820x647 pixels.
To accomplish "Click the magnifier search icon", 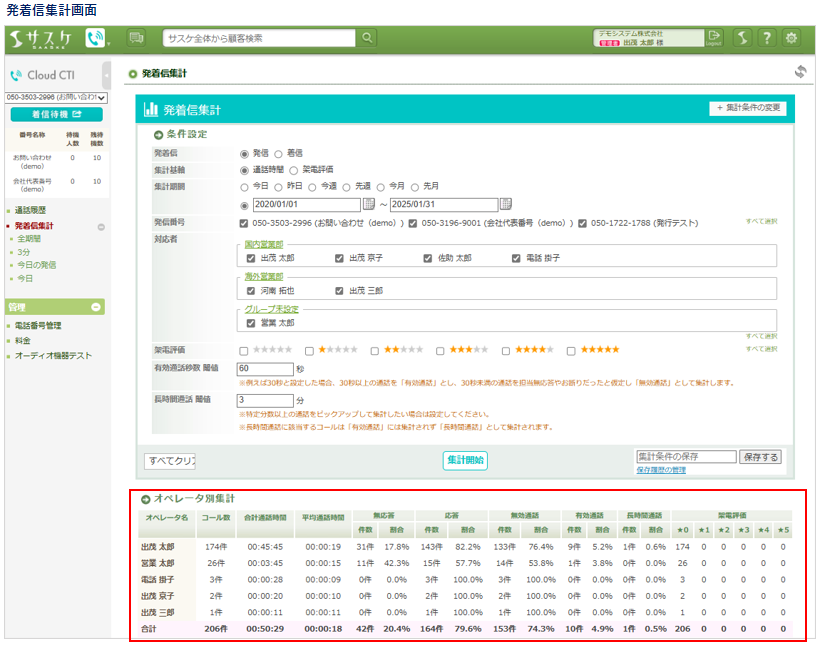I will point(367,38).
